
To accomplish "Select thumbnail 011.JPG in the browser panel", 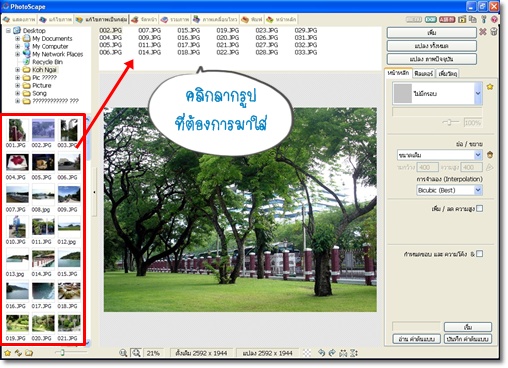I will point(43,230).
